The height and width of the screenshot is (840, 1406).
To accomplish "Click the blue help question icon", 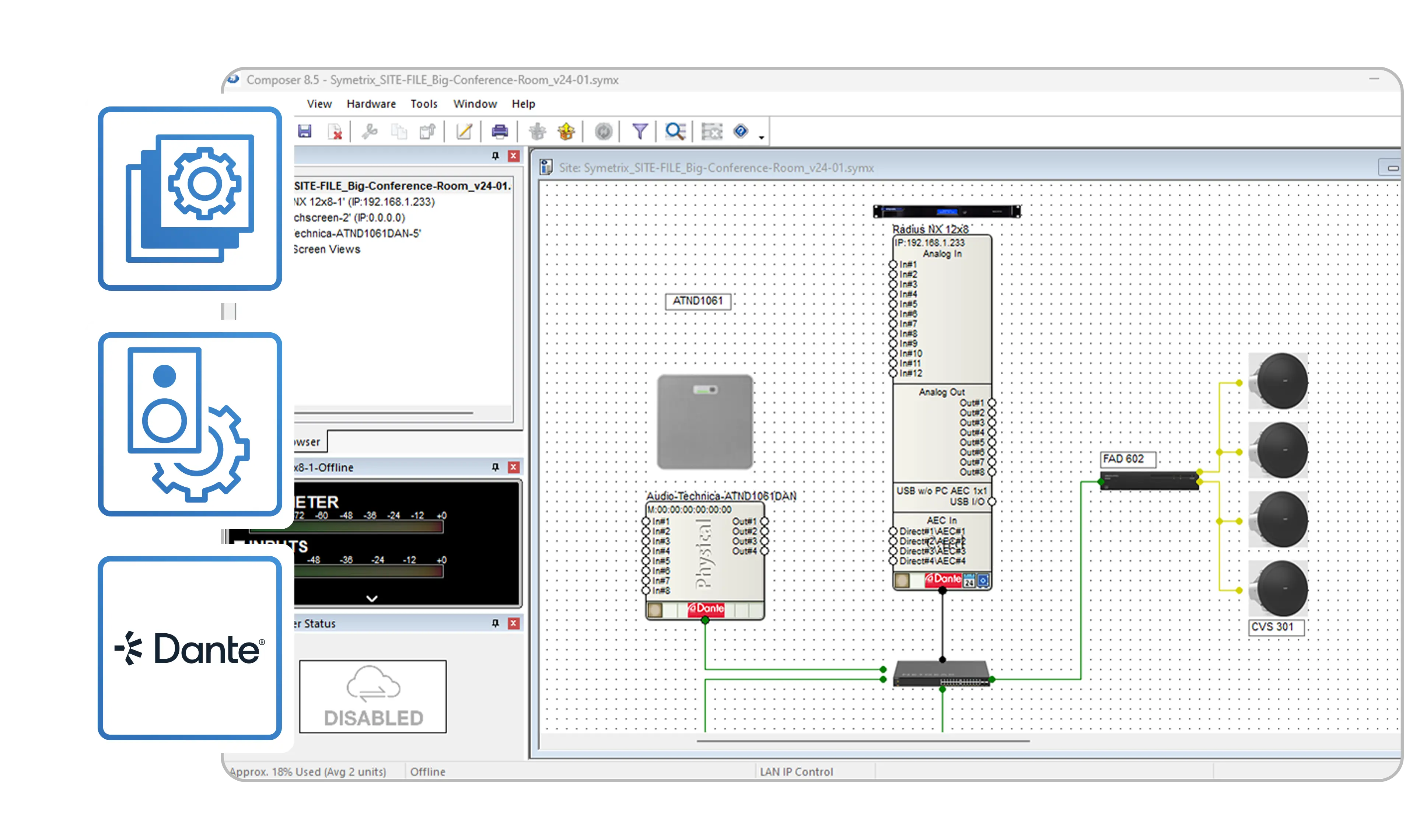I will tap(740, 132).
